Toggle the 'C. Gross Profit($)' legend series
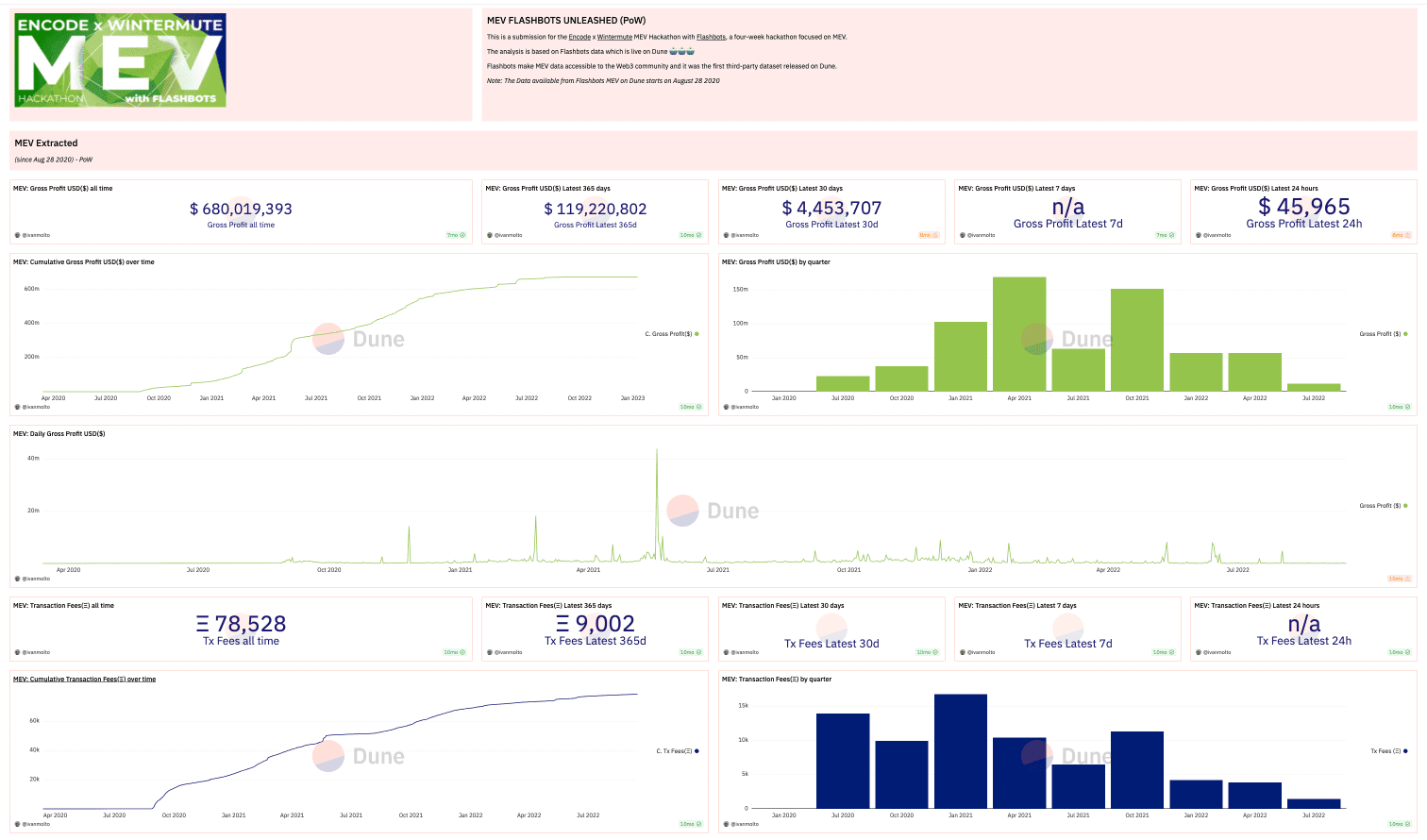 pyautogui.click(x=672, y=334)
